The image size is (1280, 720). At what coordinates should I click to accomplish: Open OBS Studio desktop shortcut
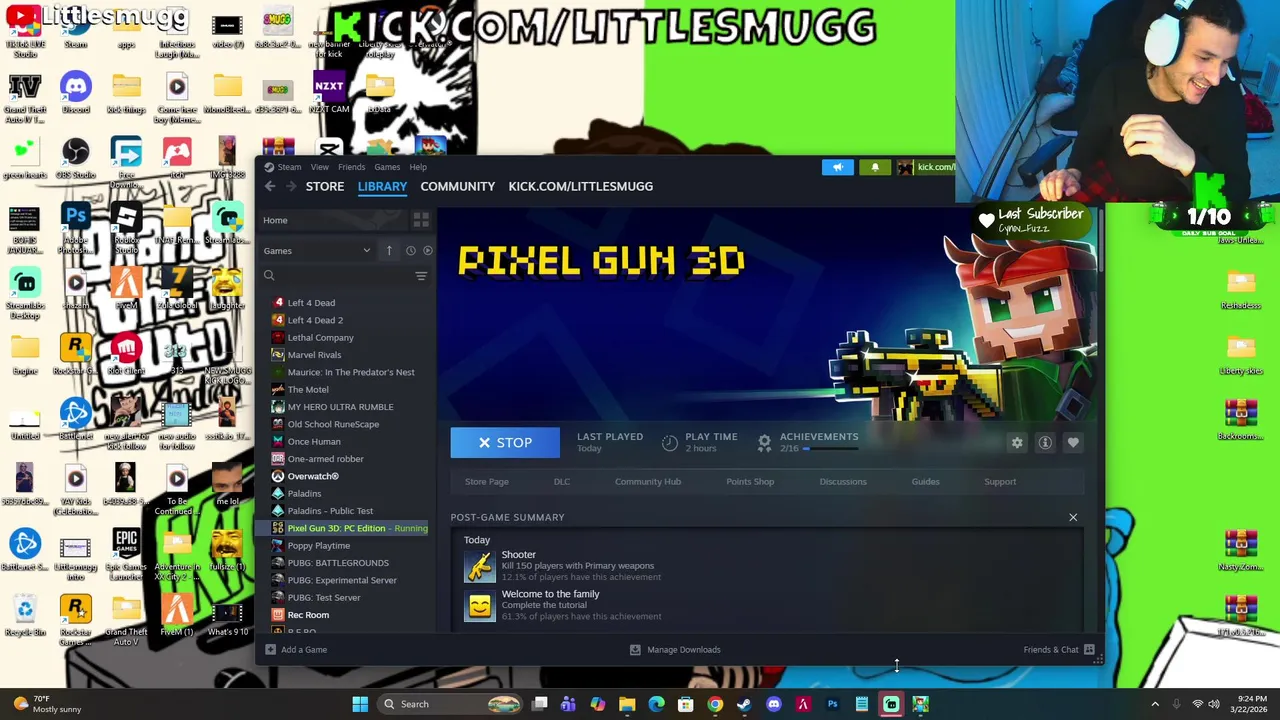click(x=76, y=157)
